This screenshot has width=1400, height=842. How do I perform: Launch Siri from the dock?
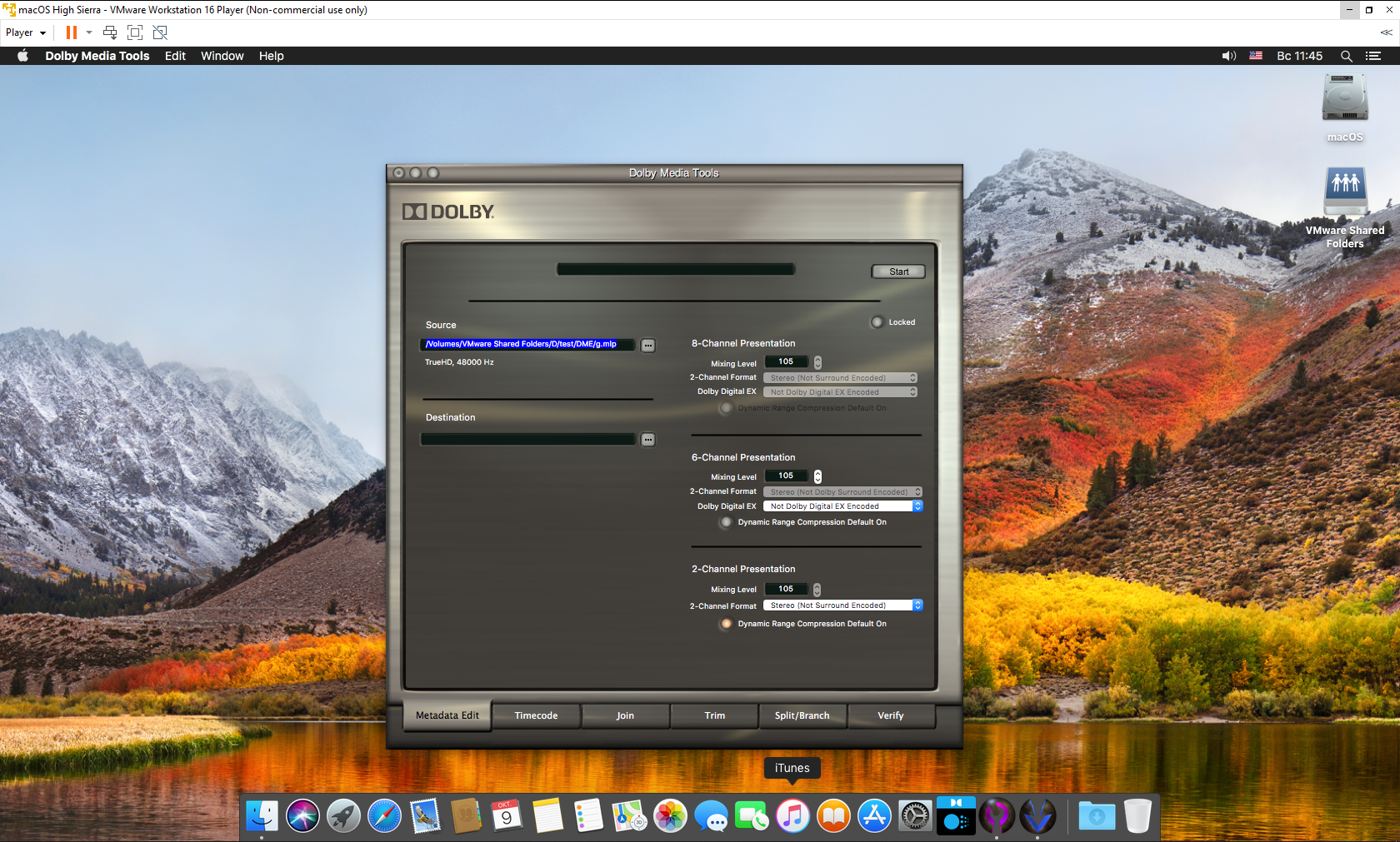tap(302, 816)
